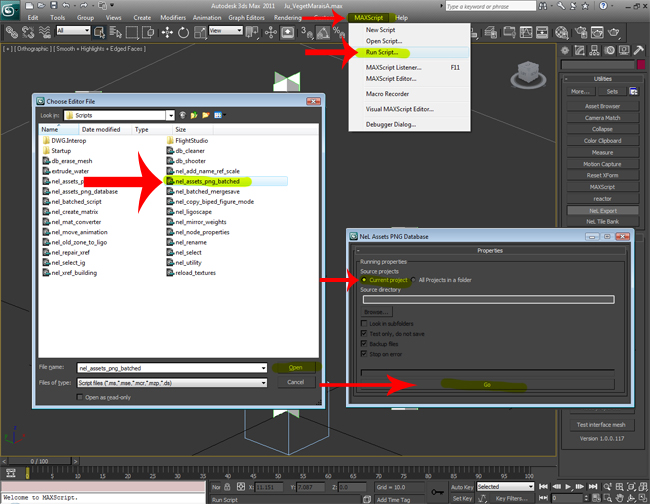The image size is (650, 504).
Task: Open the Graph Editors menu
Action: (246, 17)
